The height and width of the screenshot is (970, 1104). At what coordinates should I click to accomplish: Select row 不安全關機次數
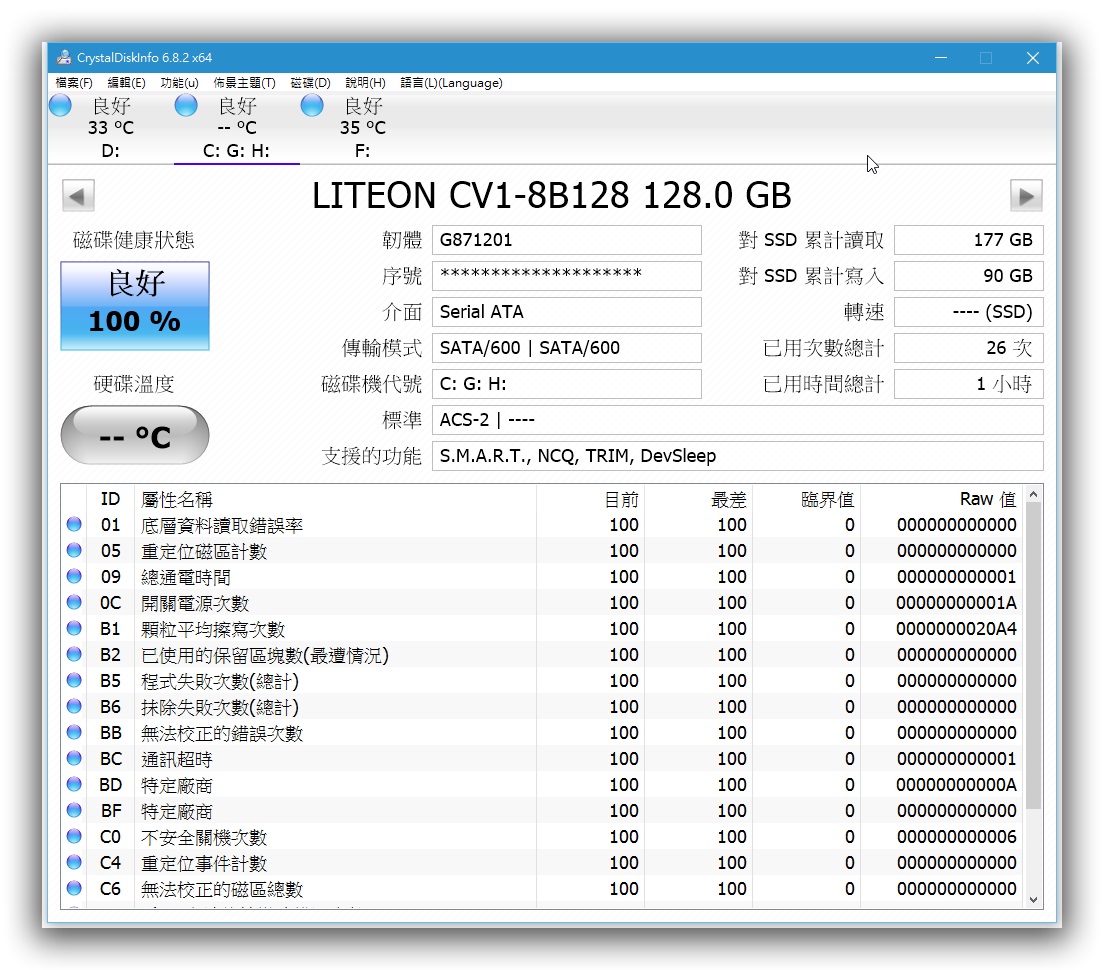point(543,836)
